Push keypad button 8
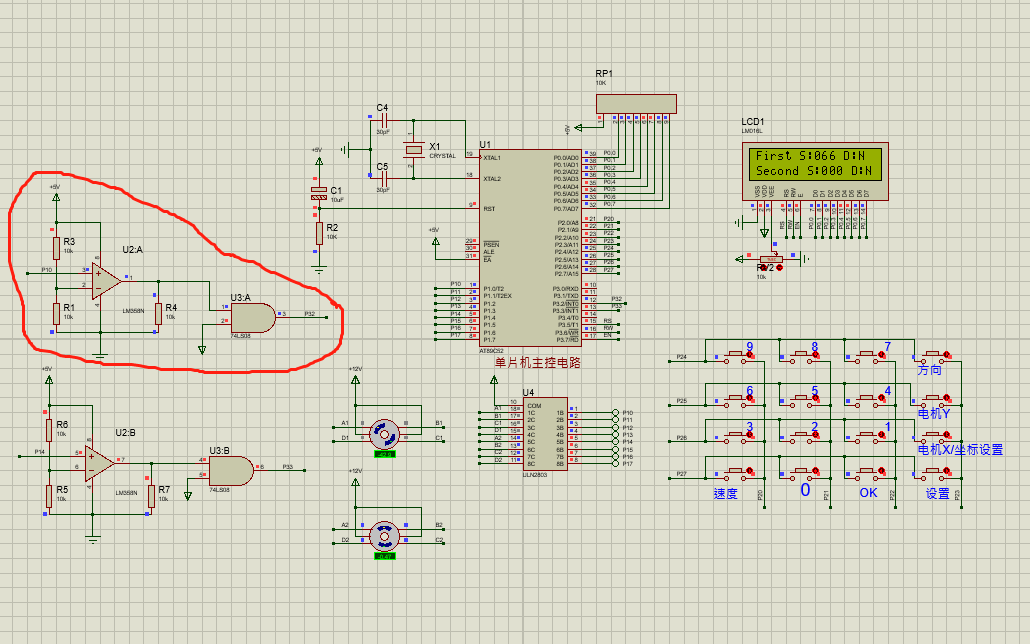Viewport: 1030px width, 644px height. point(803,356)
